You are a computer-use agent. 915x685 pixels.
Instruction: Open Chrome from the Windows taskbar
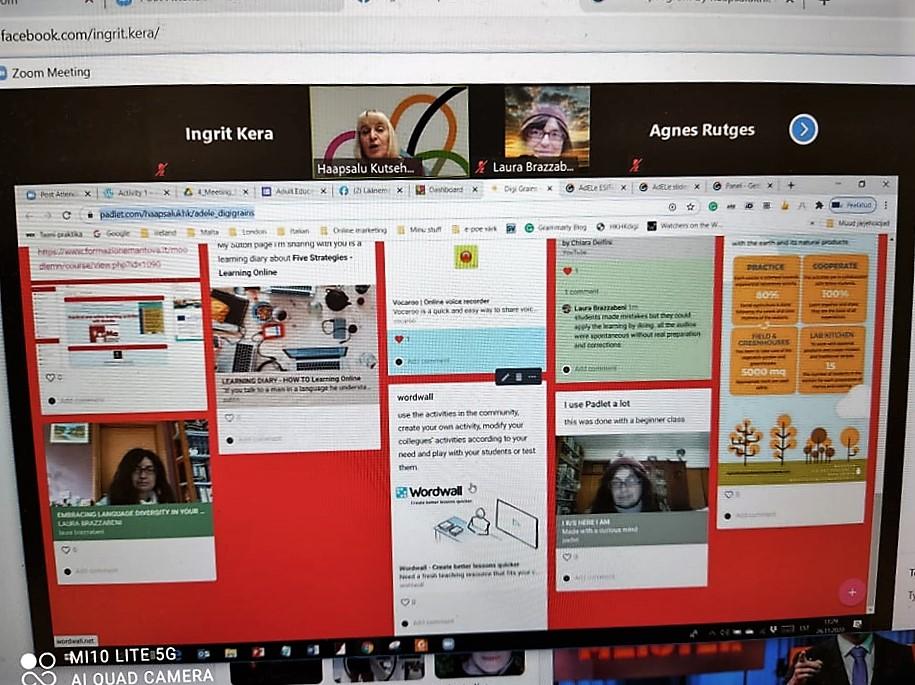(x=367, y=647)
